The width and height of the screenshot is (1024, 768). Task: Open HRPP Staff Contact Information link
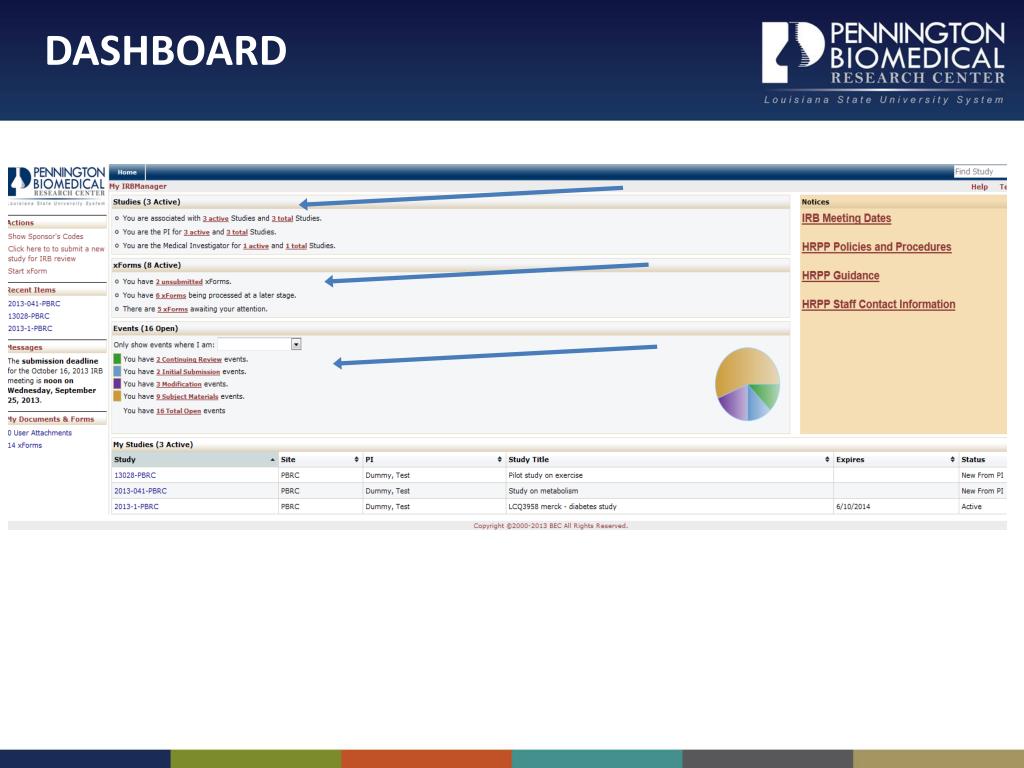[x=878, y=304]
